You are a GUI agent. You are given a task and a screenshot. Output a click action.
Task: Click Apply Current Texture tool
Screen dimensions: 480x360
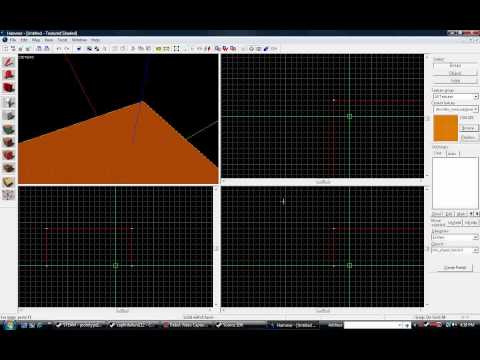(9, 142)
